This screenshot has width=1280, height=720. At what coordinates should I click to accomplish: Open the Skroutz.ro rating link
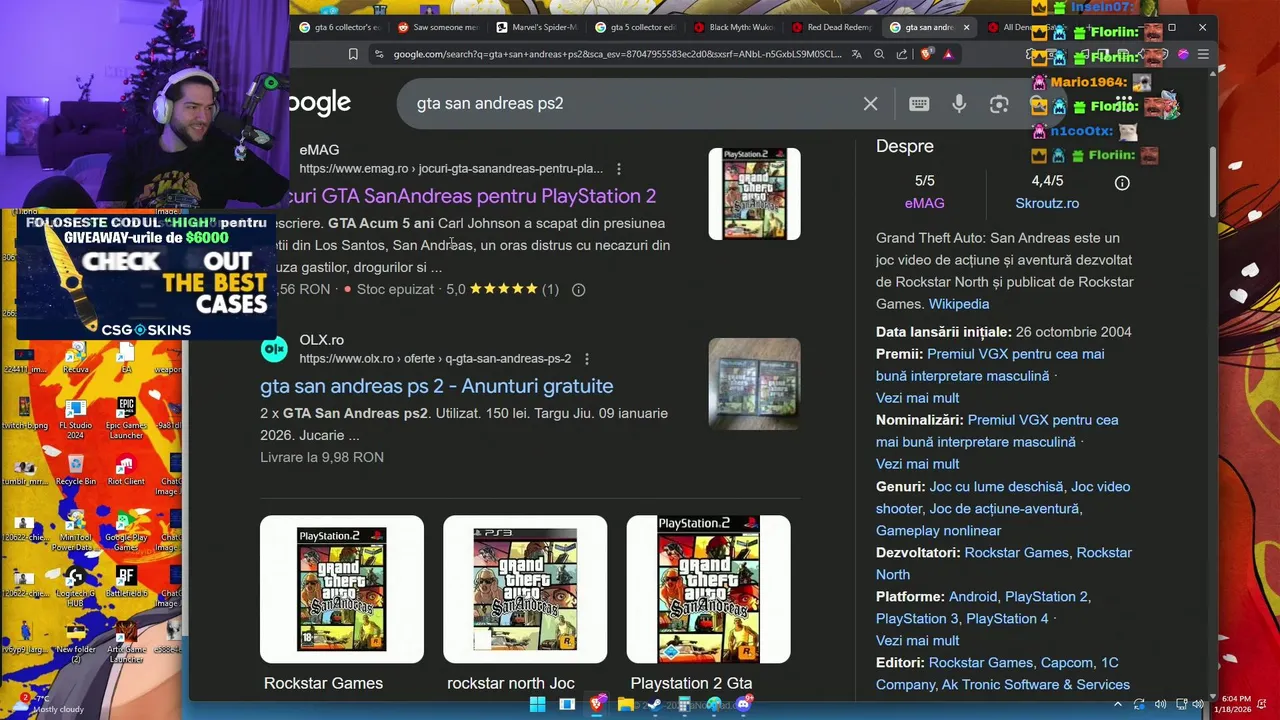pos(1047,203)
